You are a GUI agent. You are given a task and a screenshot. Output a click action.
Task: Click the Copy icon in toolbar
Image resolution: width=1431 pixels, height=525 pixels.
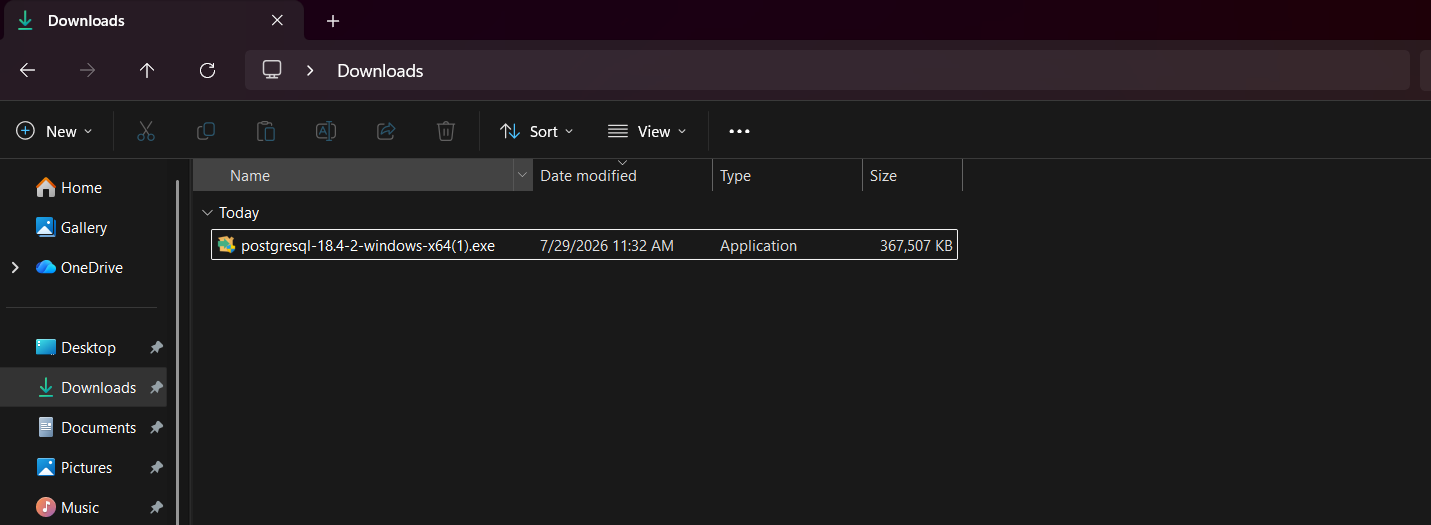[206, 131]
